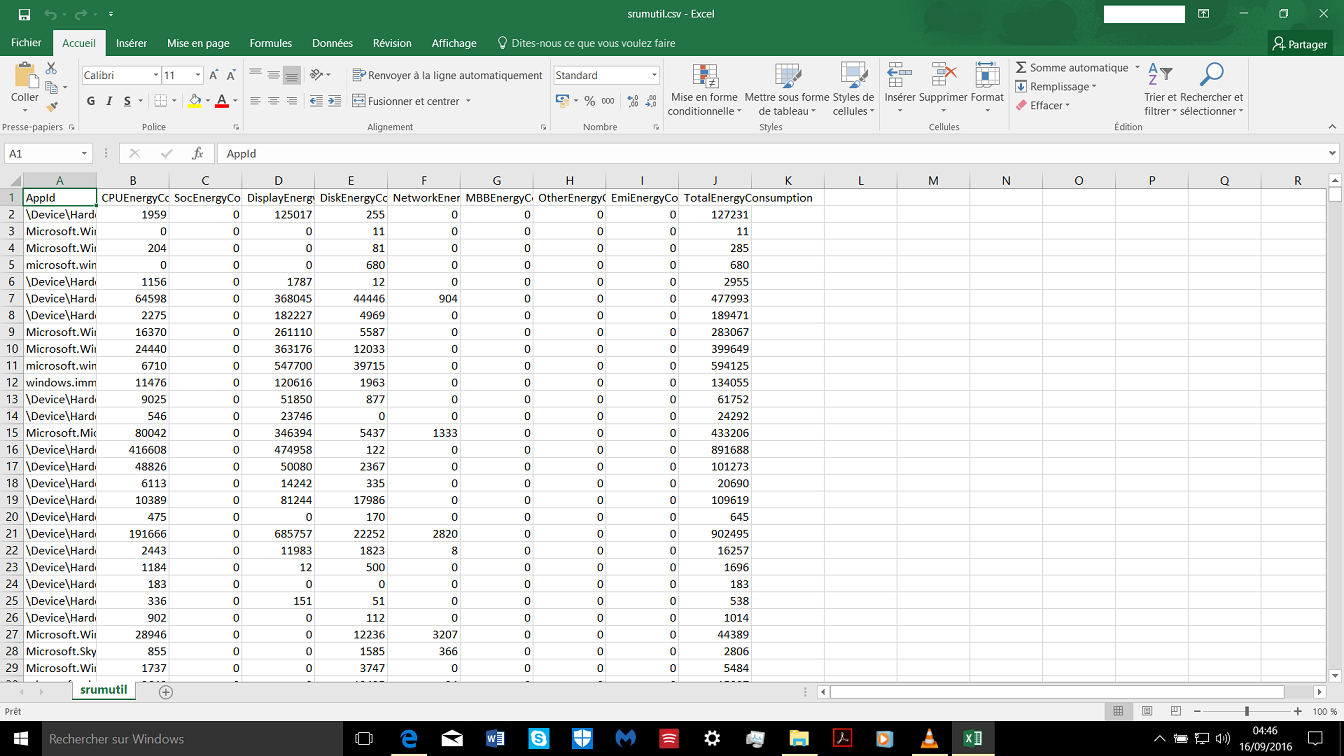Switch to the Données tab
This screenshot has height=756, width=1344.
(332, 43)
